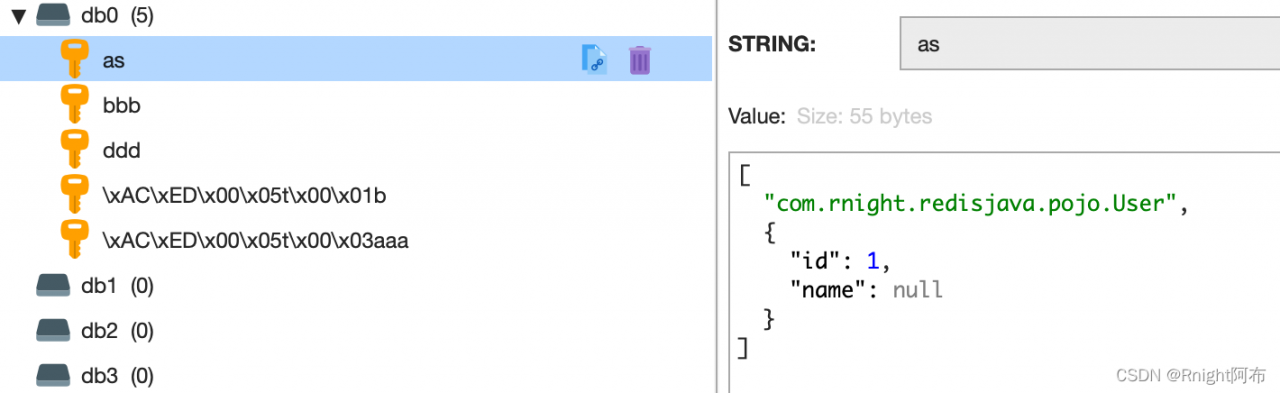The width and height of the screenshot is (1280, 393).
Task: Delete the 'as' key using trash icon
Action: [640, 60]
